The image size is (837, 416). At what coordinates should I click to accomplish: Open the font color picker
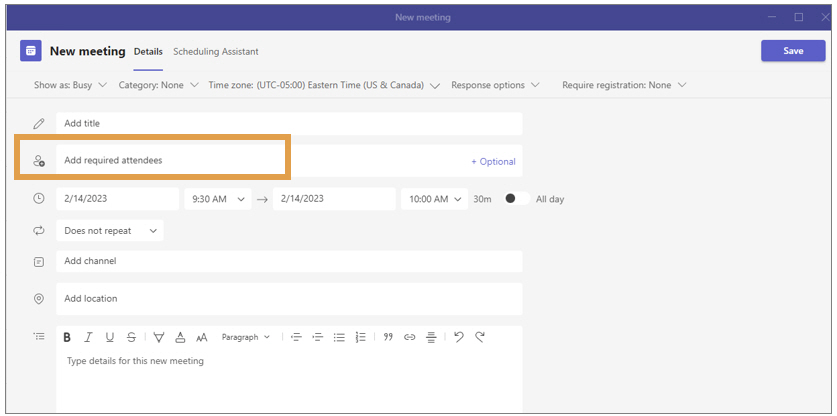(x=180, y=338)
